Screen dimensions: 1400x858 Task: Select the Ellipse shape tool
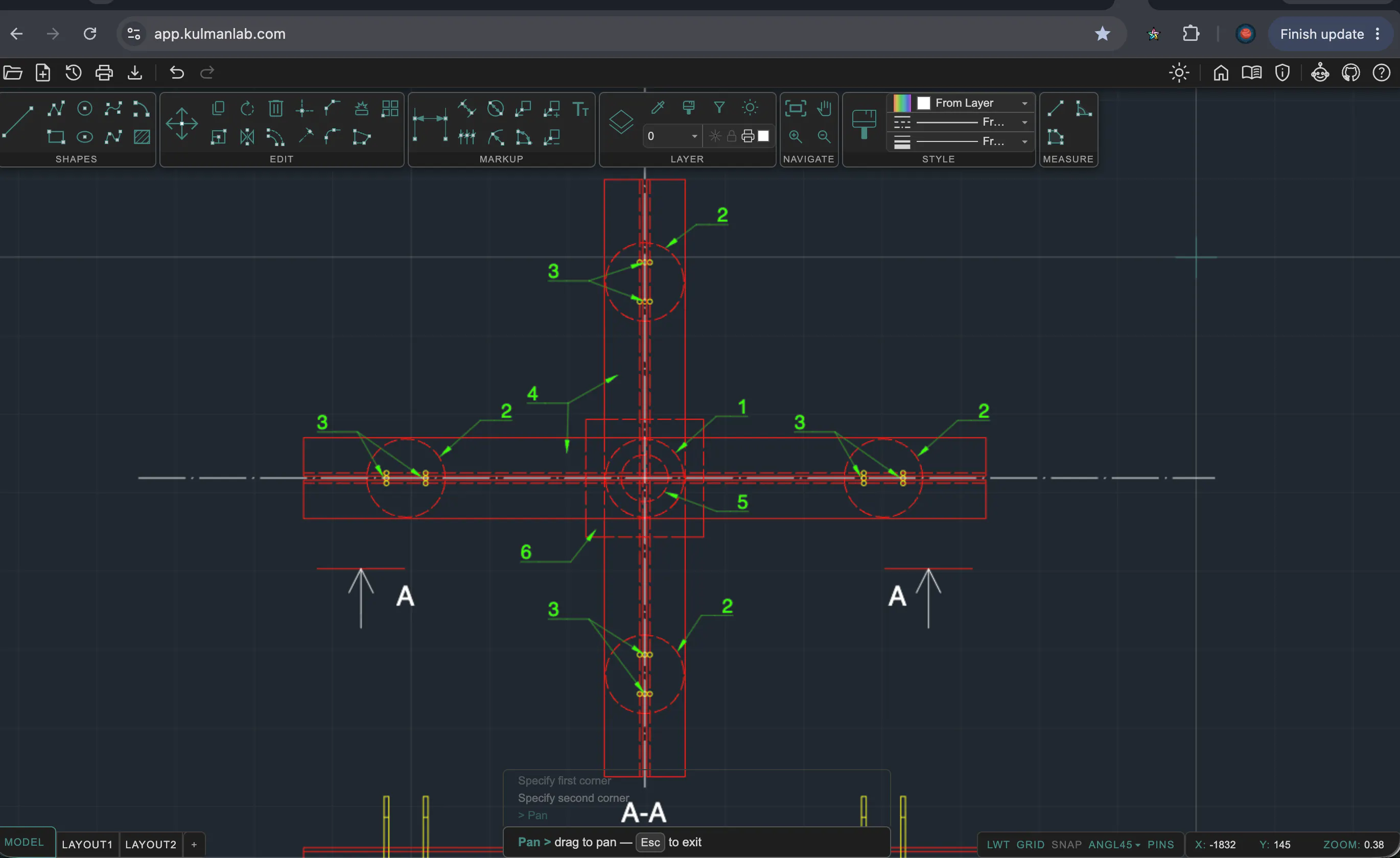[x=85, y=136]
